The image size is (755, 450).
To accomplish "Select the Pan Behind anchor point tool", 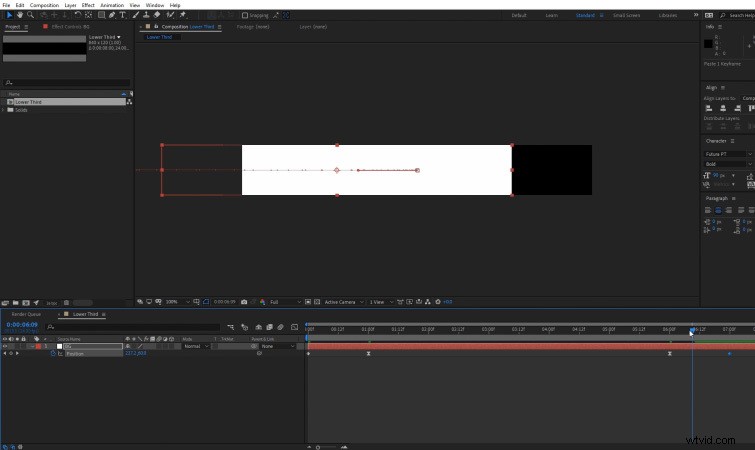I will [89, 15].
